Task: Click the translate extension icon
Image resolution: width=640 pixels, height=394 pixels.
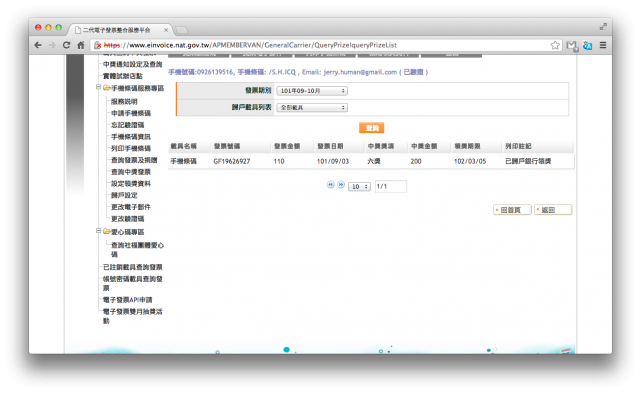Action: pos(587,45)
